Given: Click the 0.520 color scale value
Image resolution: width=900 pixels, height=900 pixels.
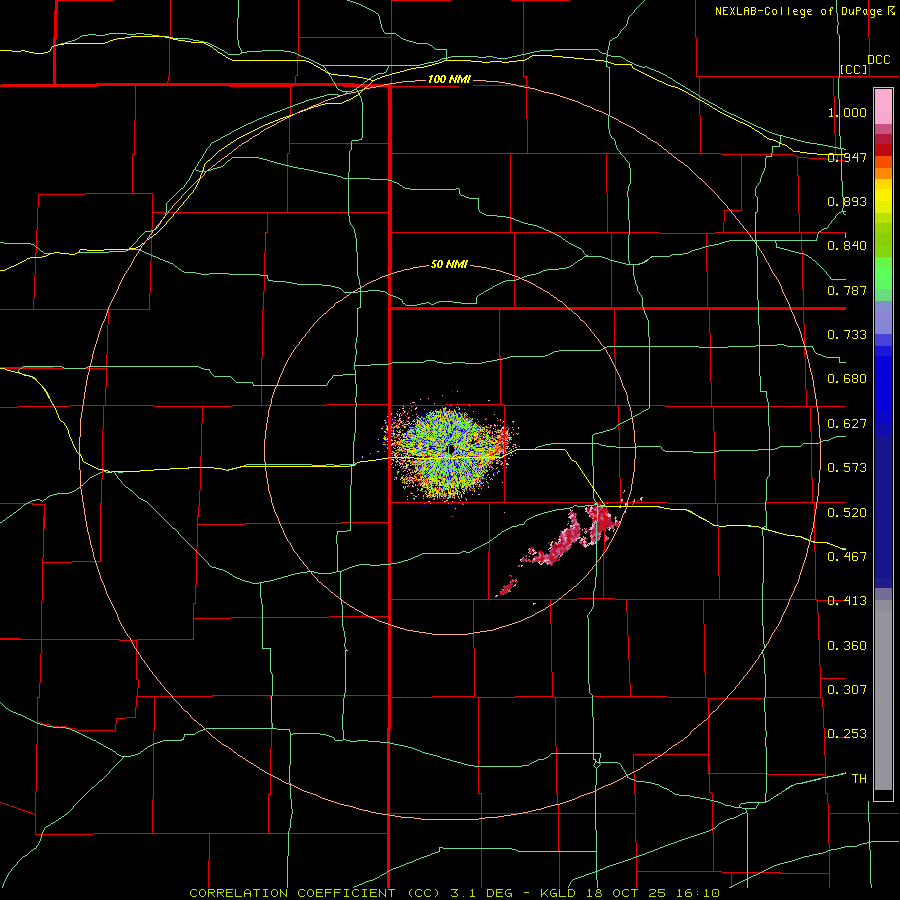Looking at the screenshot, I should [847, 513].
